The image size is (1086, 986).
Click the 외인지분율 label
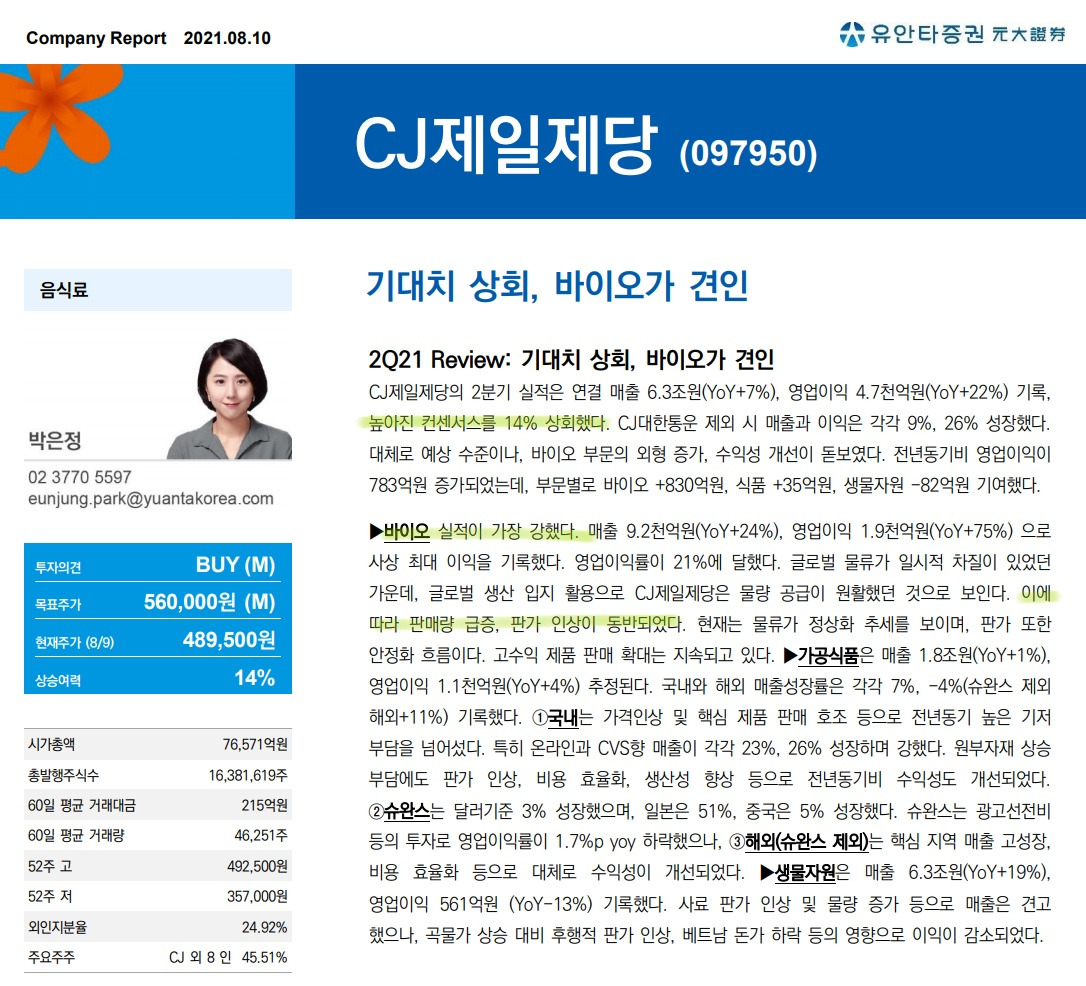[x=57, y=927]
